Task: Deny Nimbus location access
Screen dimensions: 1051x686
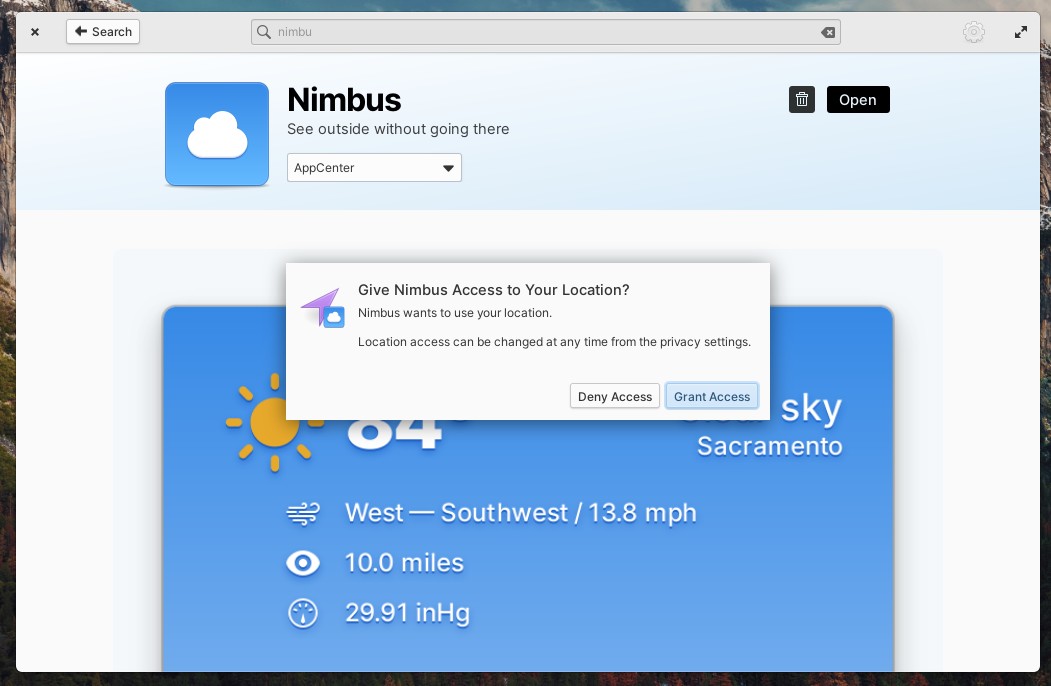Action: click(x=615, y=396)
